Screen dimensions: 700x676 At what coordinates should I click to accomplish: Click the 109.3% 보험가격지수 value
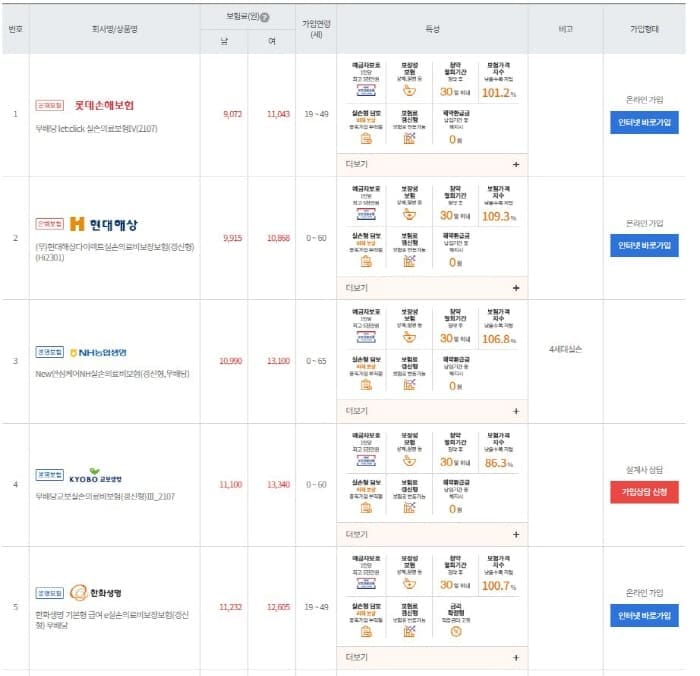tap(499, 217)
